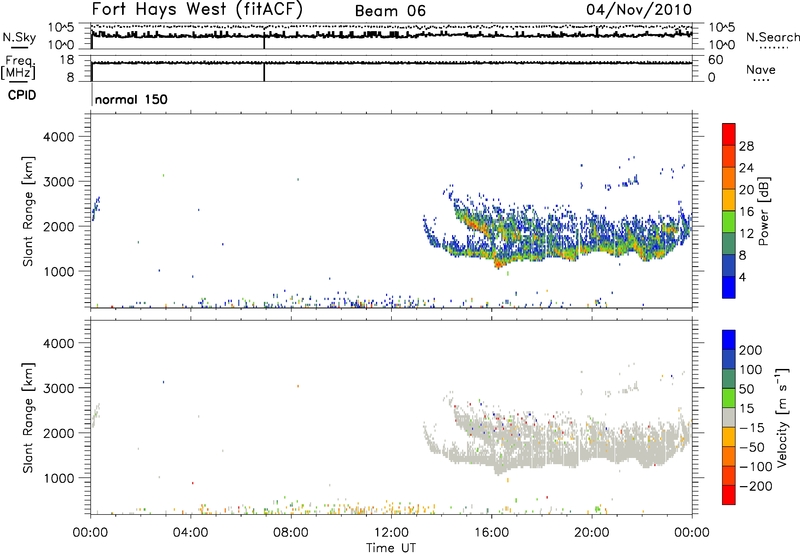Click the power panel 'Slant Range [km]' label

pyautogui.click(x=28, y=211)
